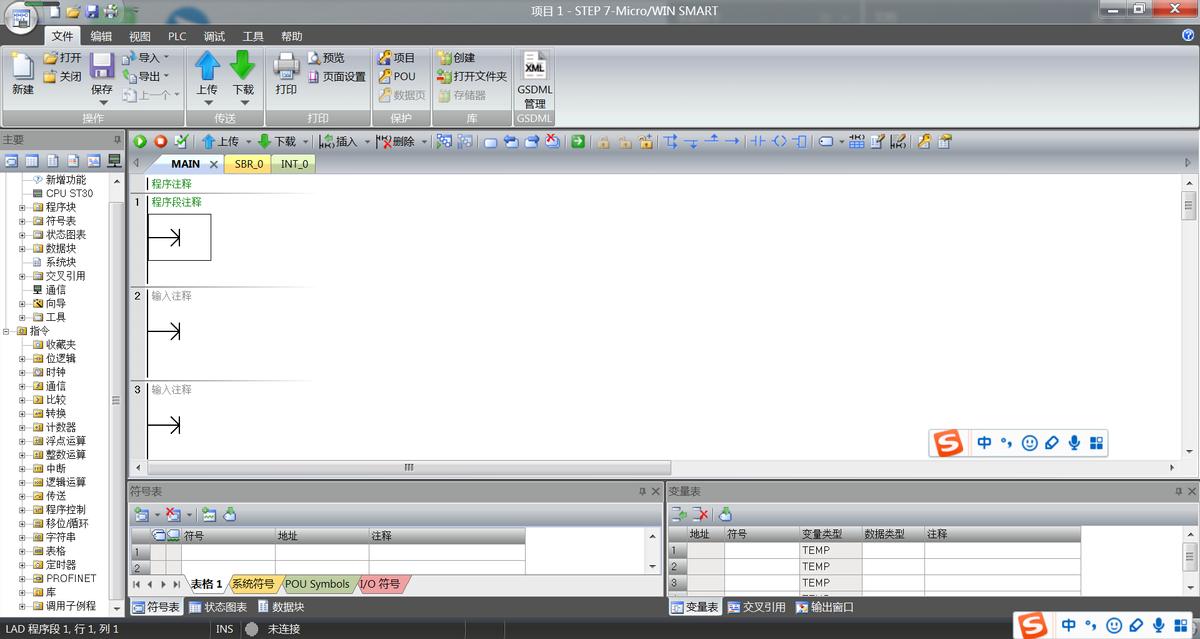
Task: Open the 调试 ribbon tab
Action: [214, 36]
